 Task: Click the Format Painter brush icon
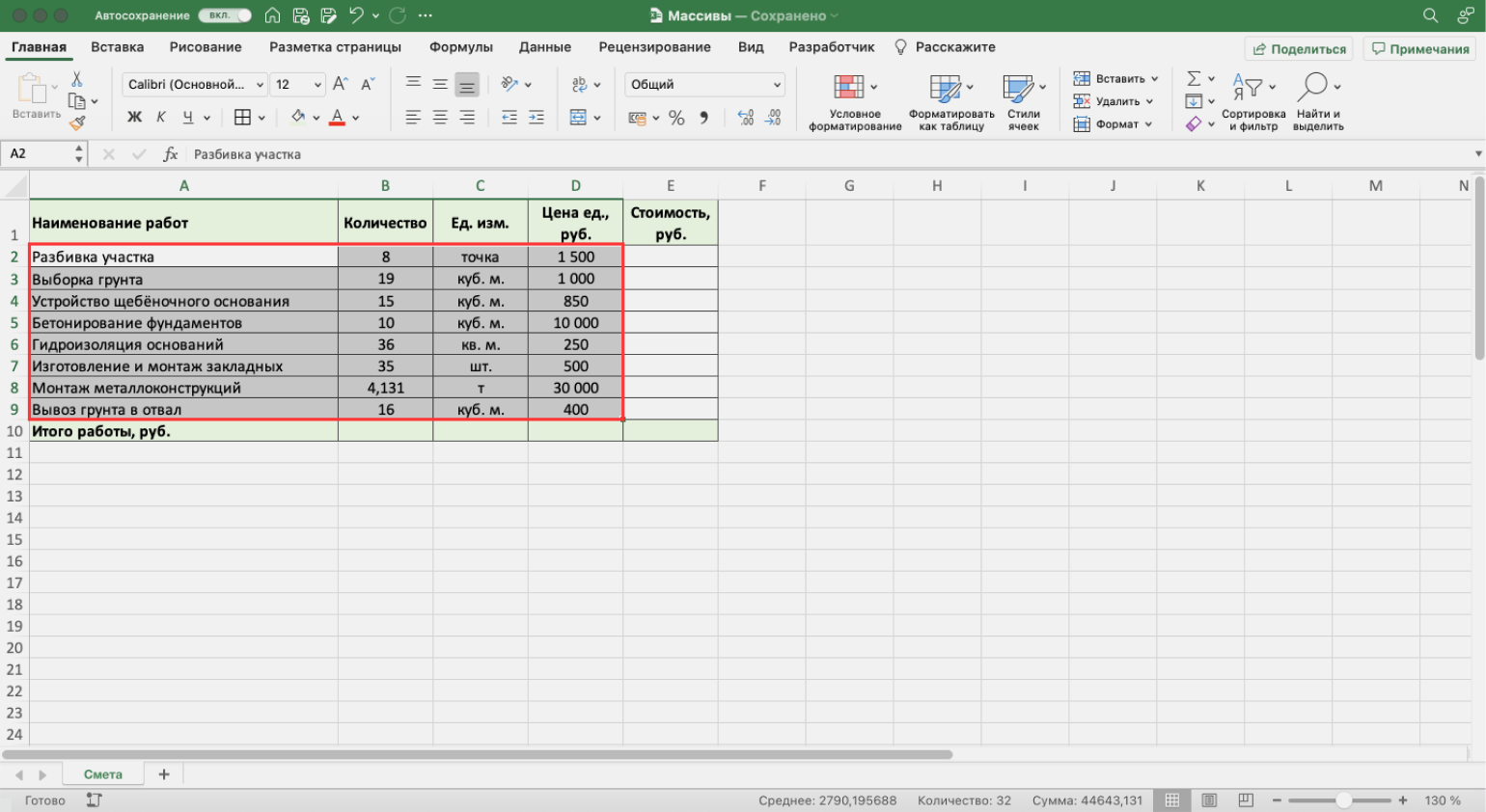(x=77, y=122)
